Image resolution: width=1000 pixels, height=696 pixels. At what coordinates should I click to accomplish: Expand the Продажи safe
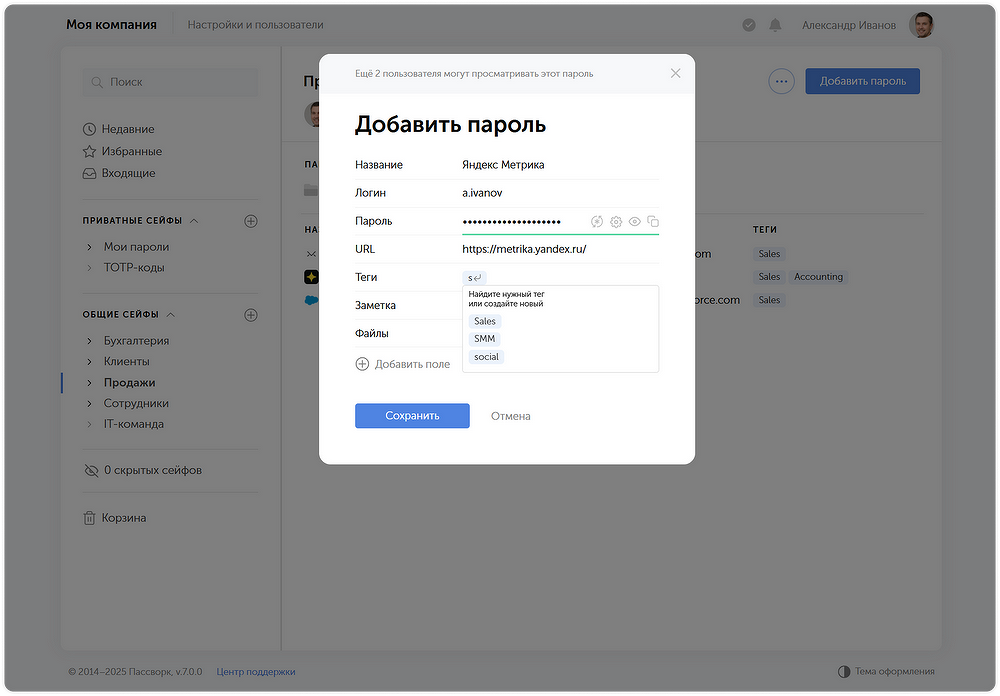pyautogui.click(x=89, y=383)
